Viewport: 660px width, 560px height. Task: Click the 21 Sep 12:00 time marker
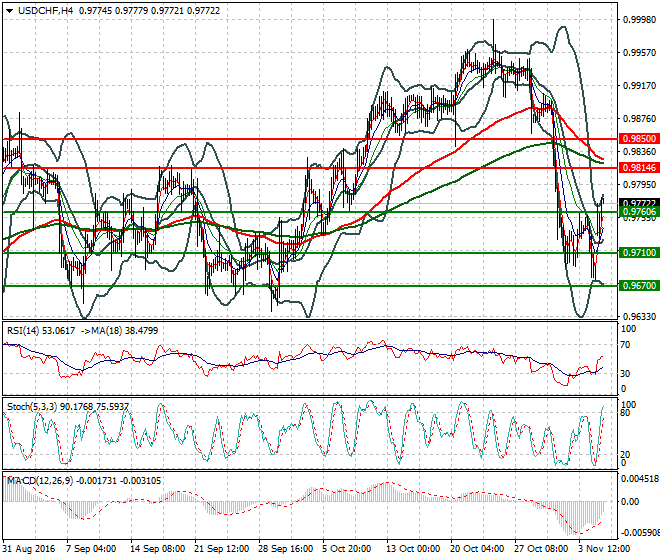[x=221, y=549]
